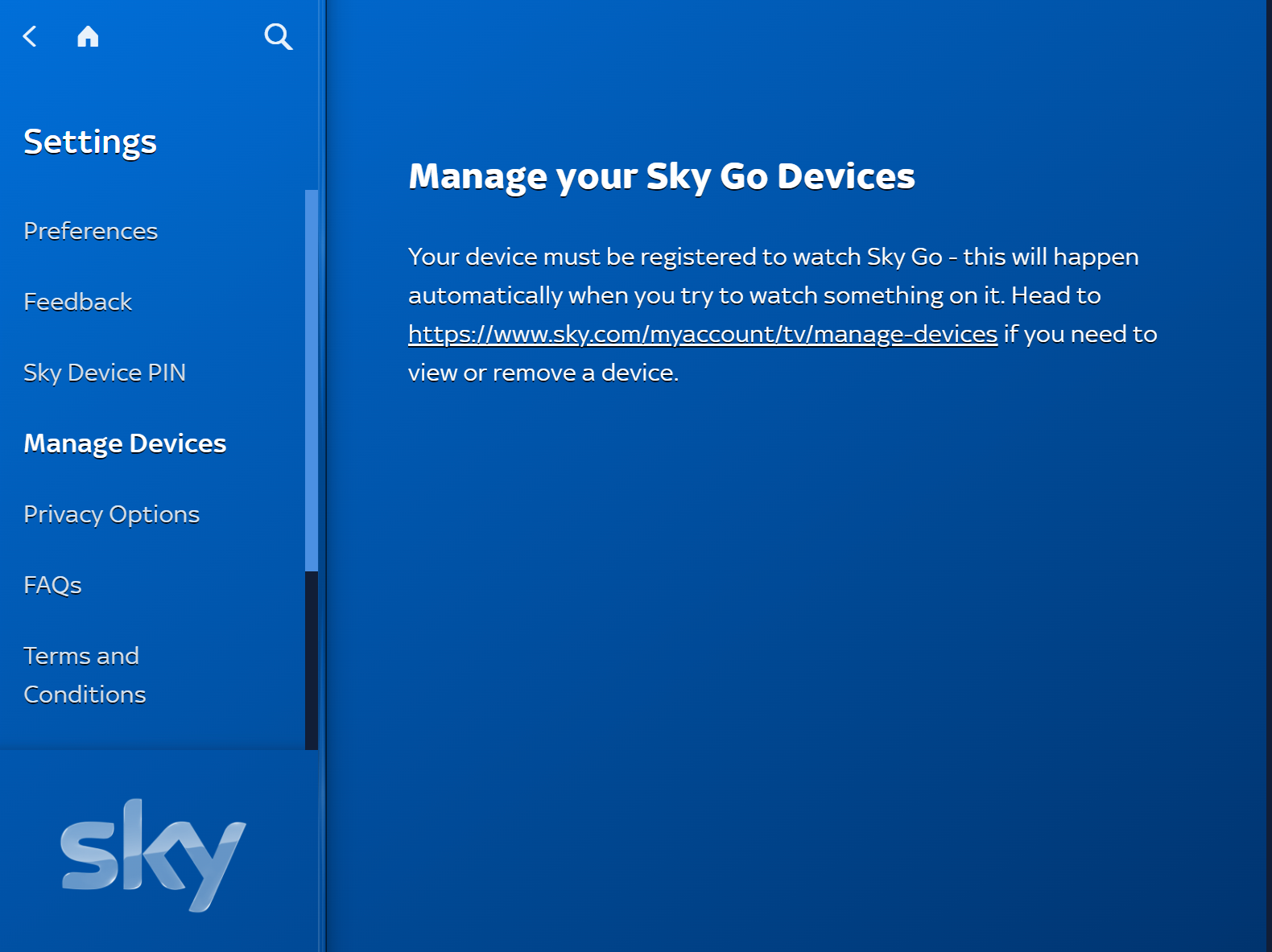
Task: Select the Manage Devices menu item
Action: [x=125, y=443]
